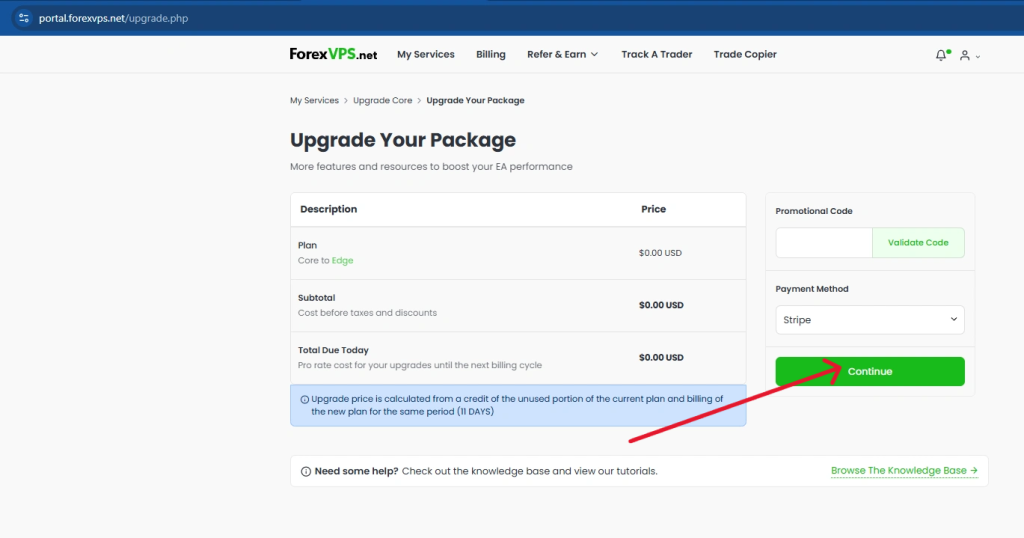This screenshot has height=538, width=1024.
Task: Click the site info icon in address bar
Action: pyautogui.click(x=24, y=18)
